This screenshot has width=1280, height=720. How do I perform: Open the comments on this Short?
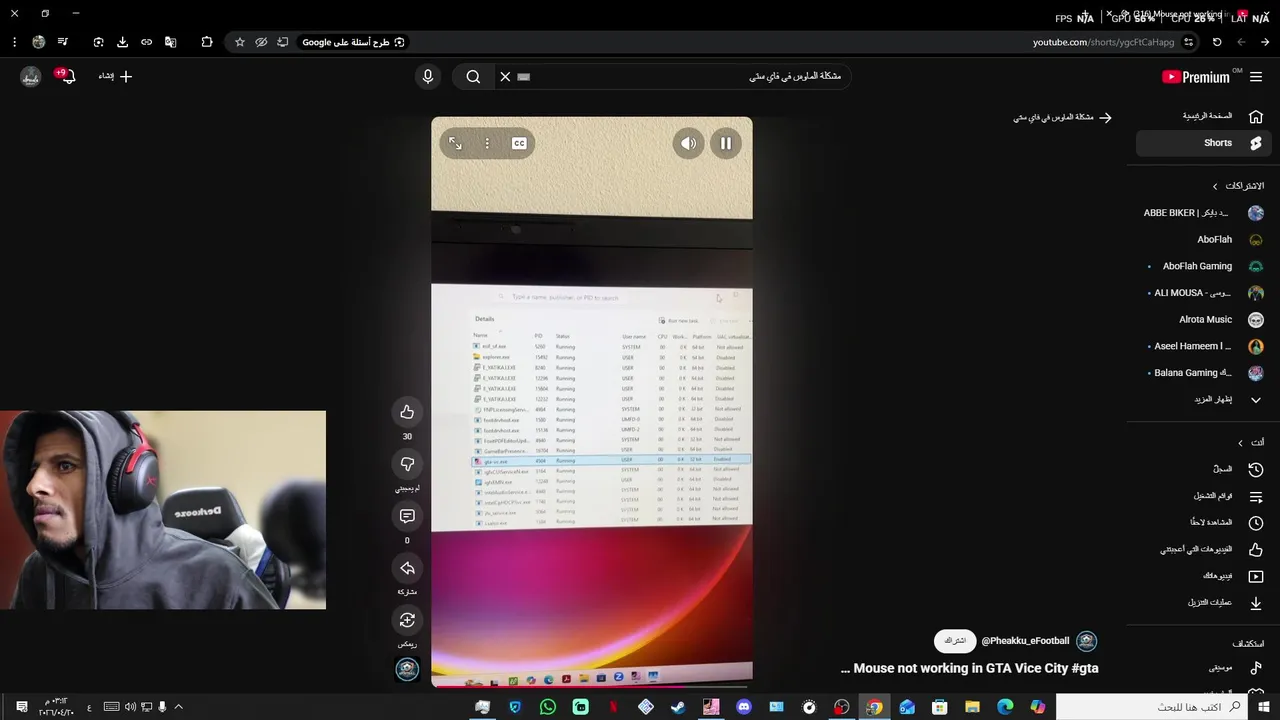tap(407, 516)
